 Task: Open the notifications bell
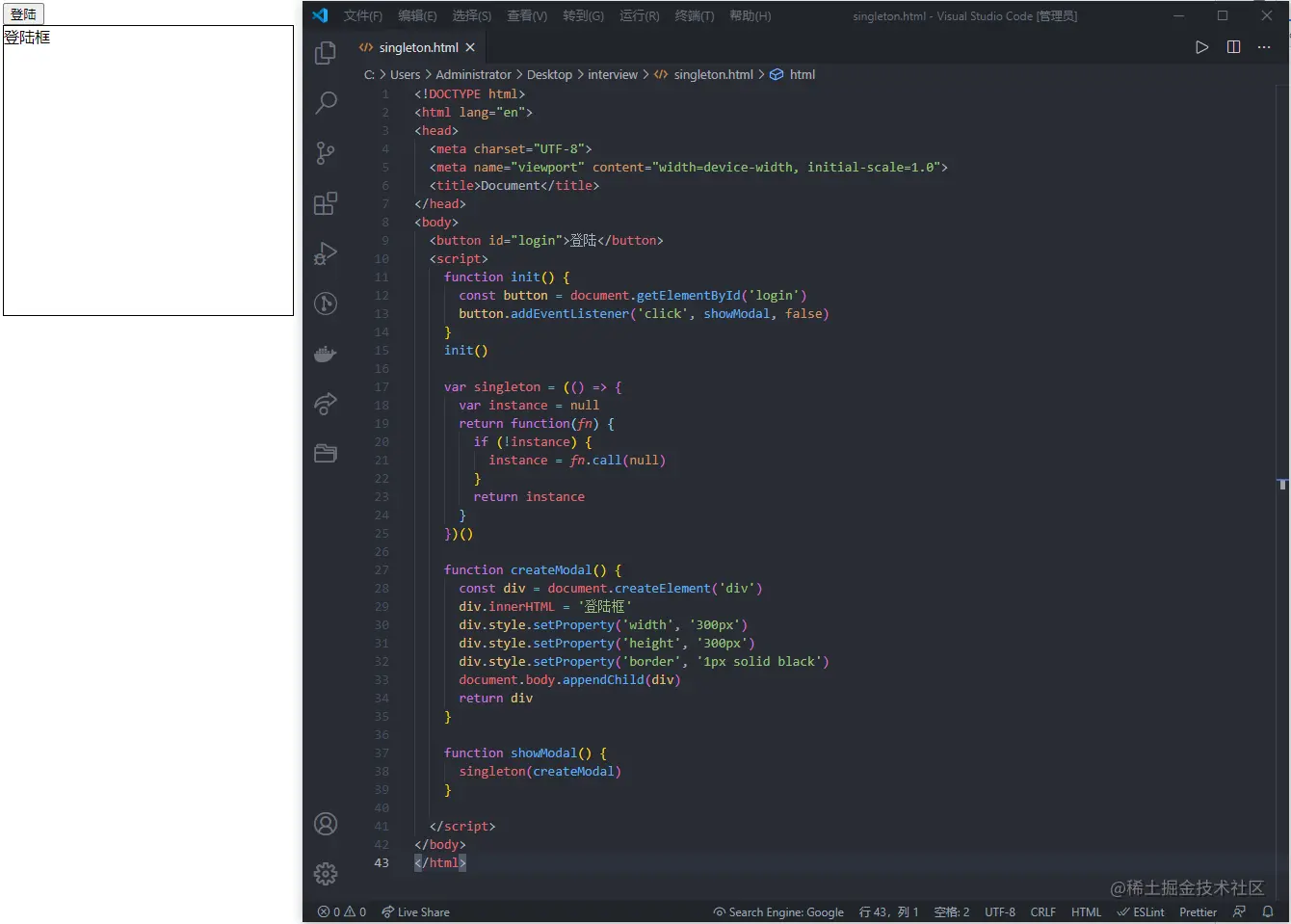(1268, 911)
